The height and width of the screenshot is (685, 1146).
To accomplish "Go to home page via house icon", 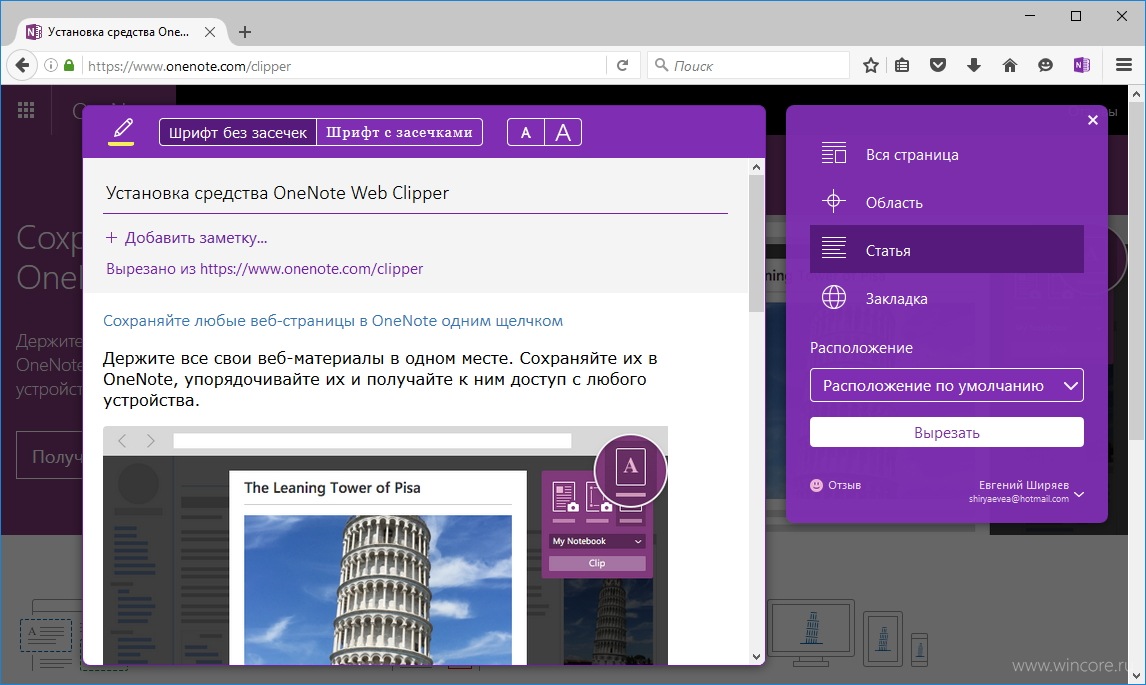I will click(x=1010, y=66).
